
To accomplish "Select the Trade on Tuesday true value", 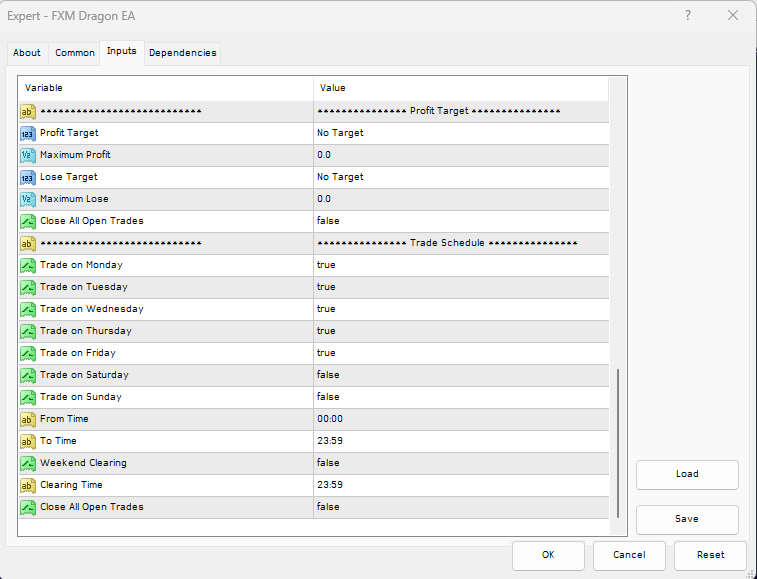I will pos(326,287).
